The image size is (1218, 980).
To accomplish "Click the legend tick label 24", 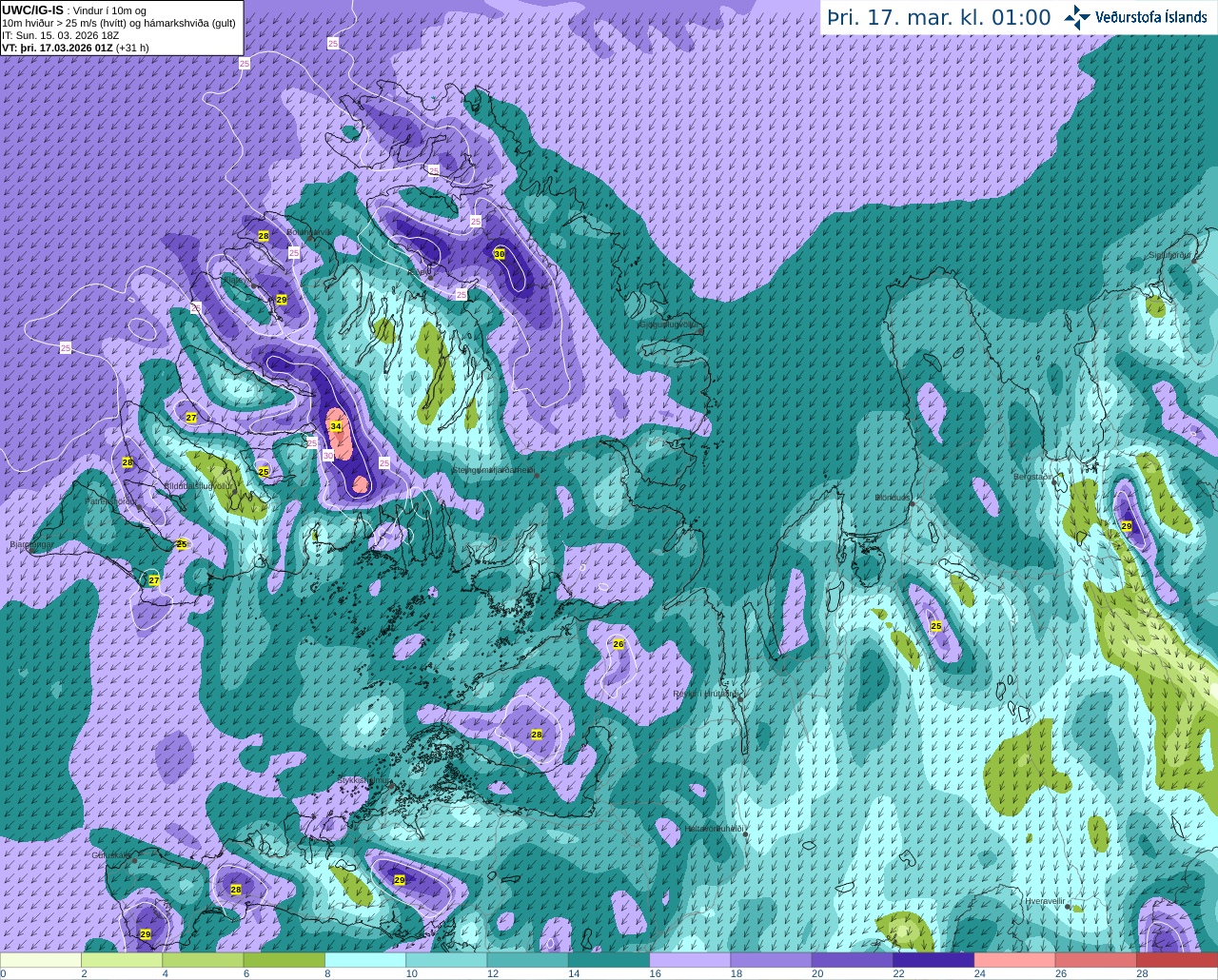I will pos(979,973).
